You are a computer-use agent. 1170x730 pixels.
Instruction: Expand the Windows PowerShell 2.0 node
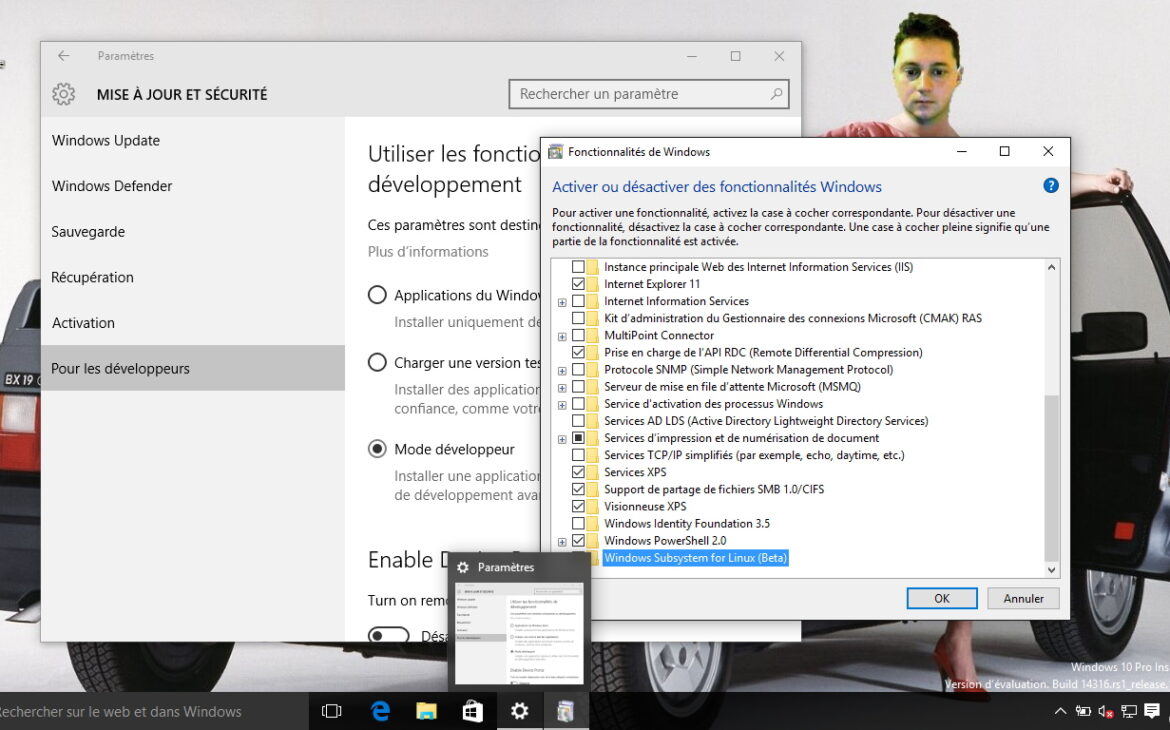point(562,541)
